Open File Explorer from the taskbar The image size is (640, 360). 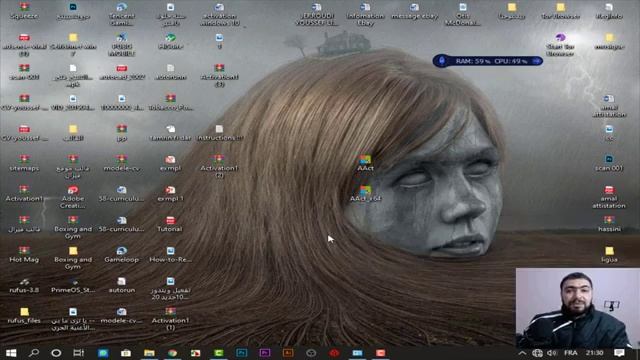(149, 353)
